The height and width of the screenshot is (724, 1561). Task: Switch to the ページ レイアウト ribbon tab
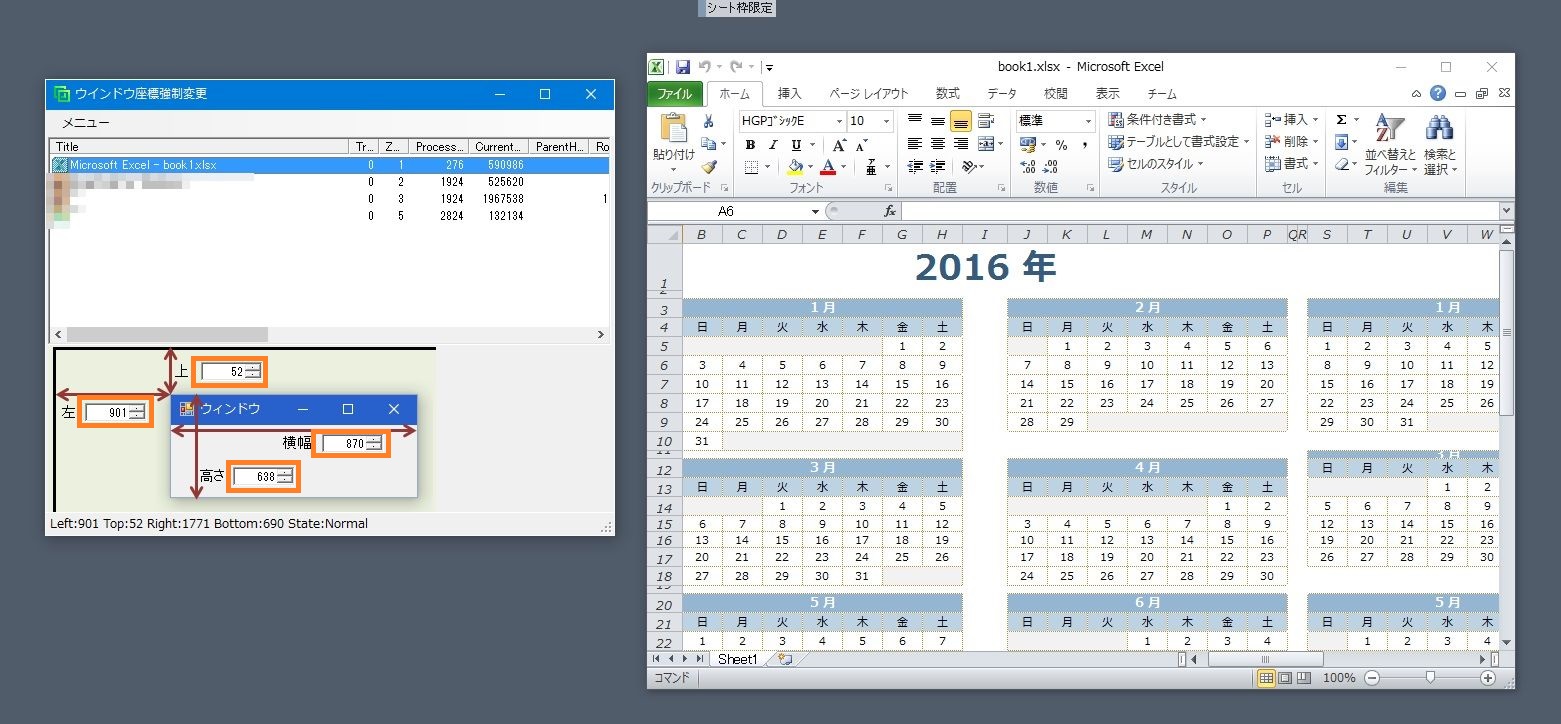(868, 94)
